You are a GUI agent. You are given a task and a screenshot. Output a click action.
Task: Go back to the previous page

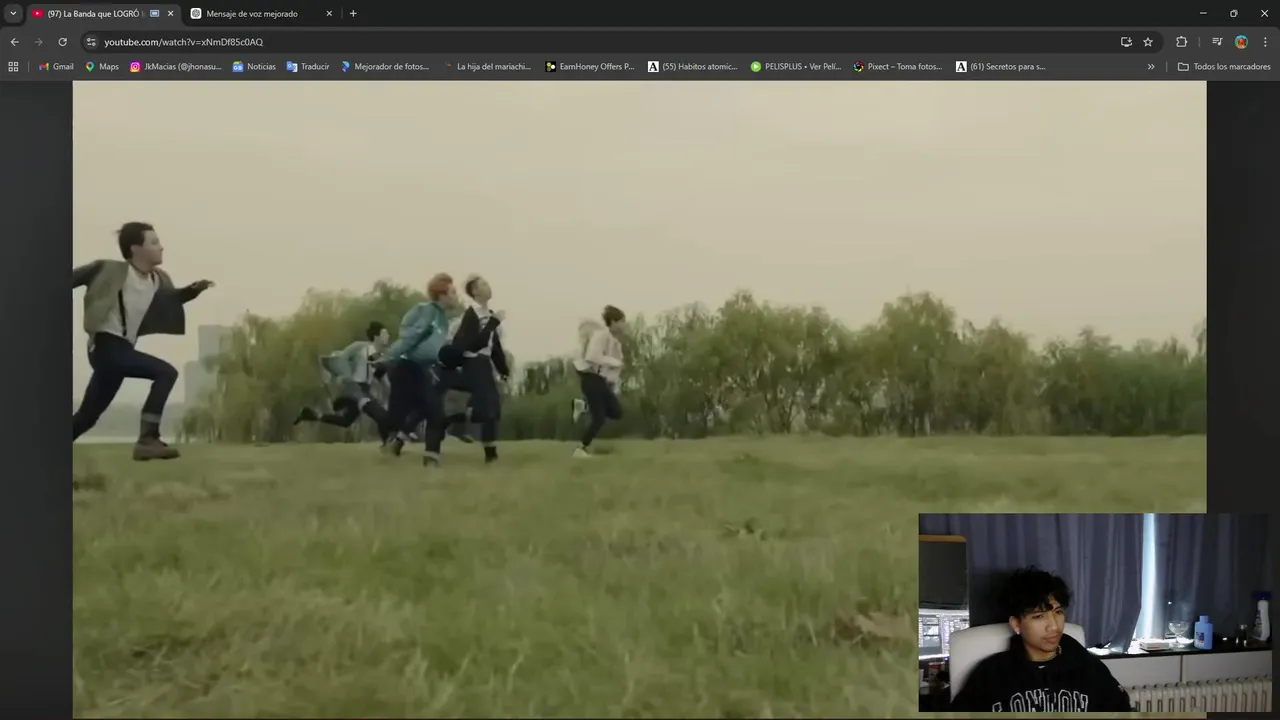tap(14, 42)
